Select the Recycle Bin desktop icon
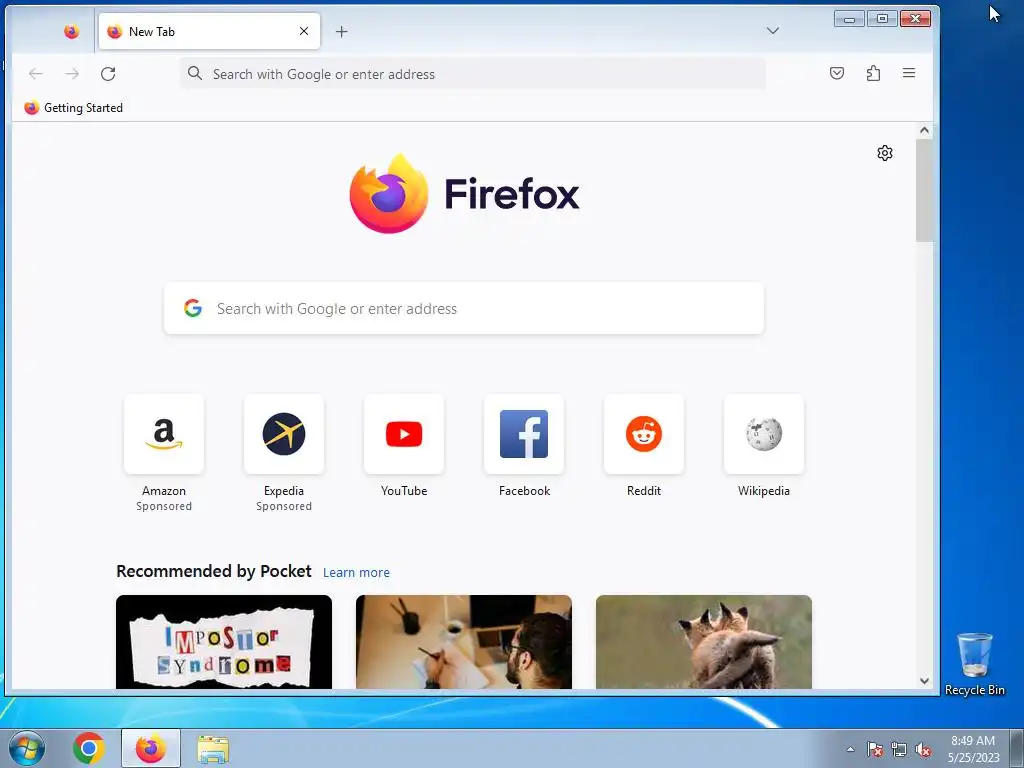Screen dimensions: 1024x768 pos(974,664)
